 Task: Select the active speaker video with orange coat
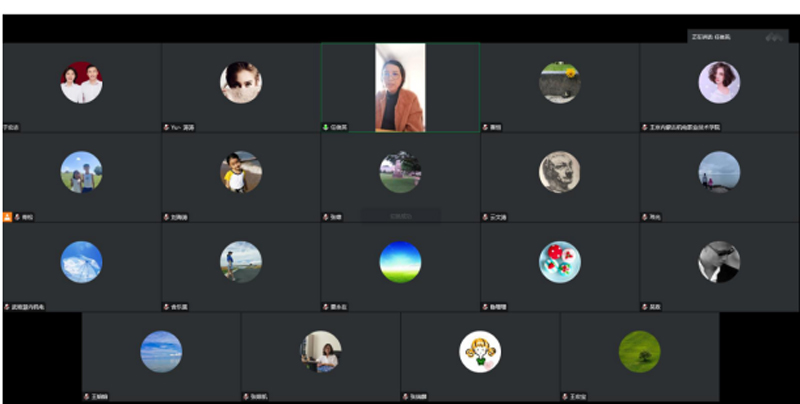(x=400, y=87)
